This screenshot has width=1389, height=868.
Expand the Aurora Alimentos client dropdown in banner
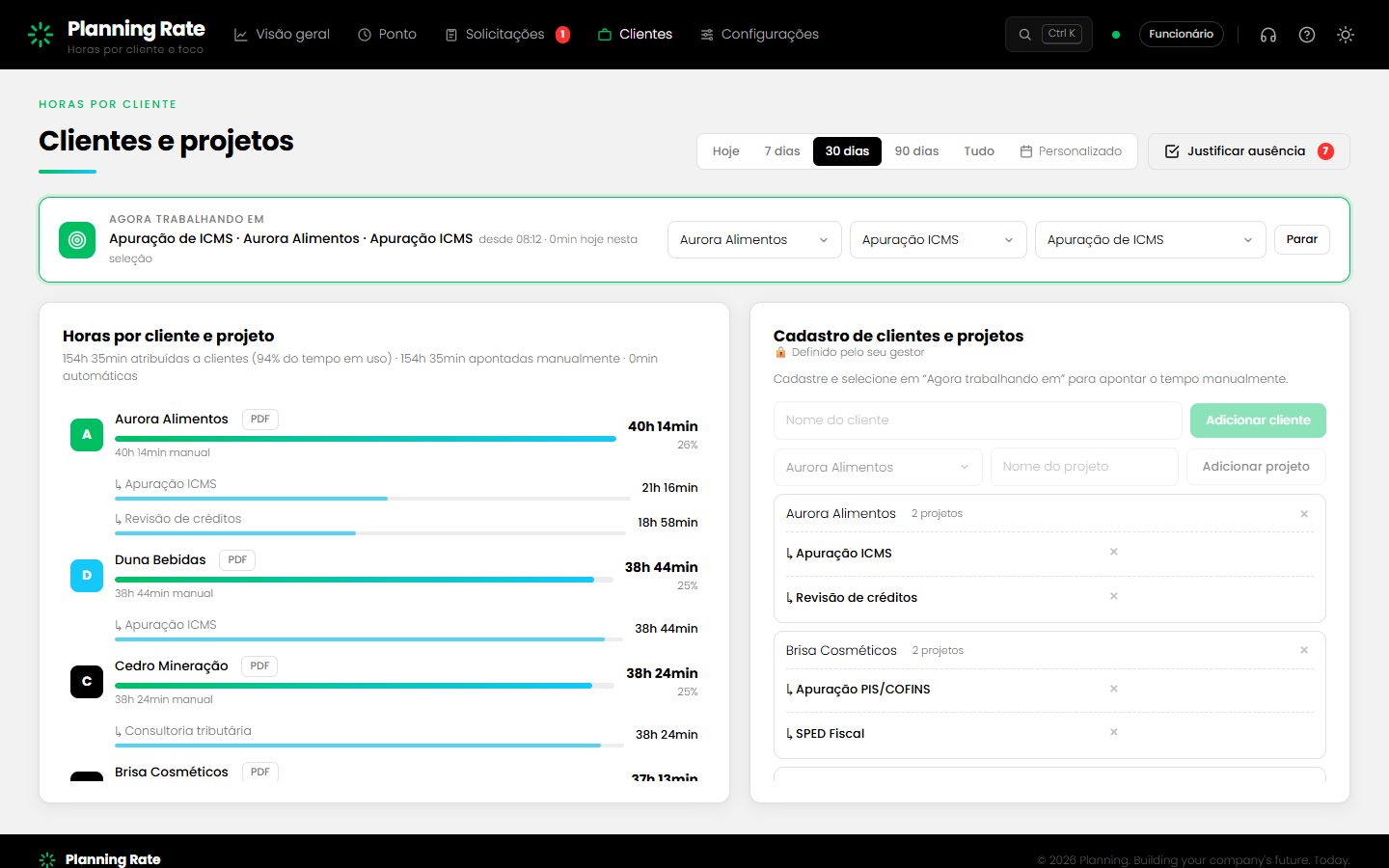point(754,240)
